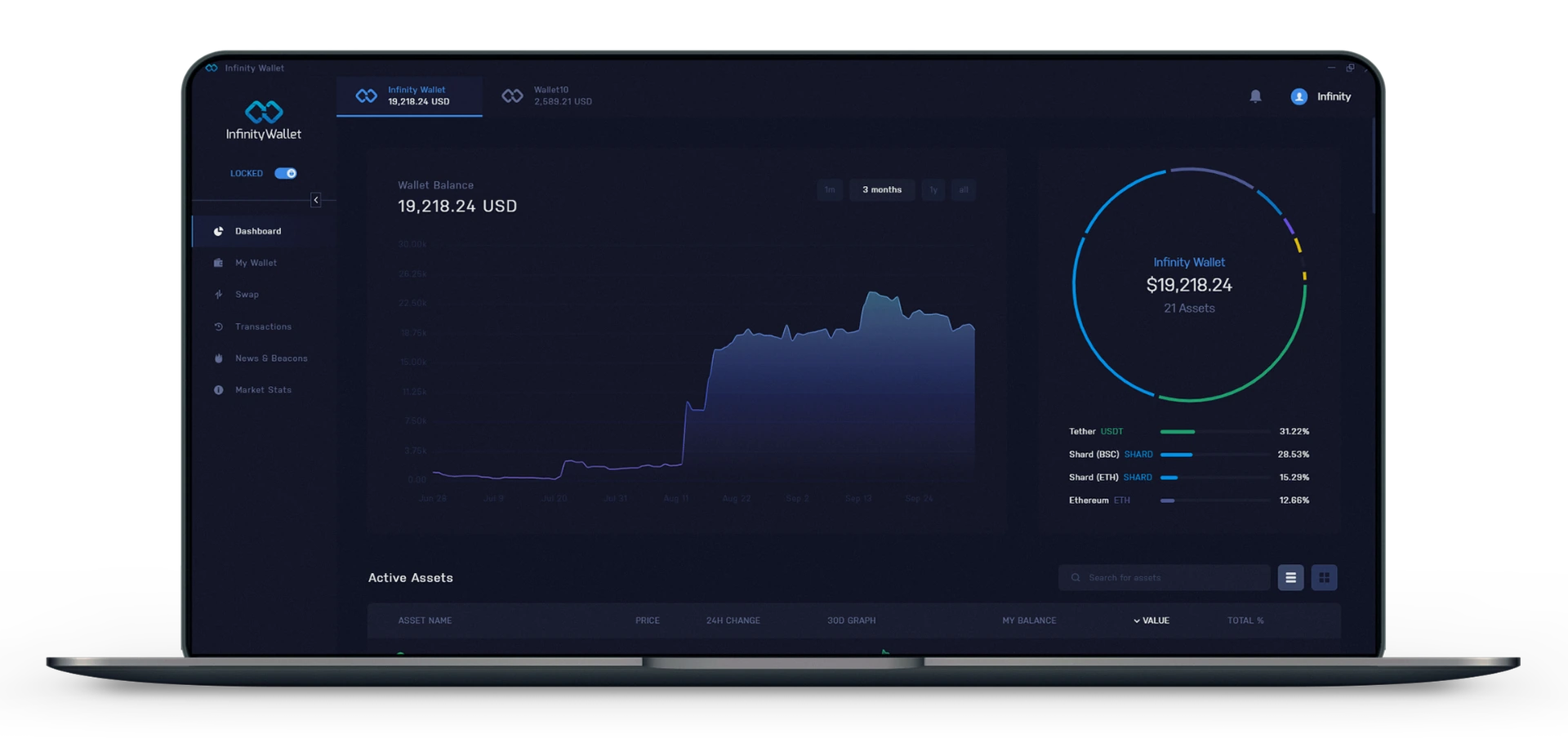Screen dimensions: 1568x738
Task: Sort by ASSET NAME column
Action: [425, 621]
